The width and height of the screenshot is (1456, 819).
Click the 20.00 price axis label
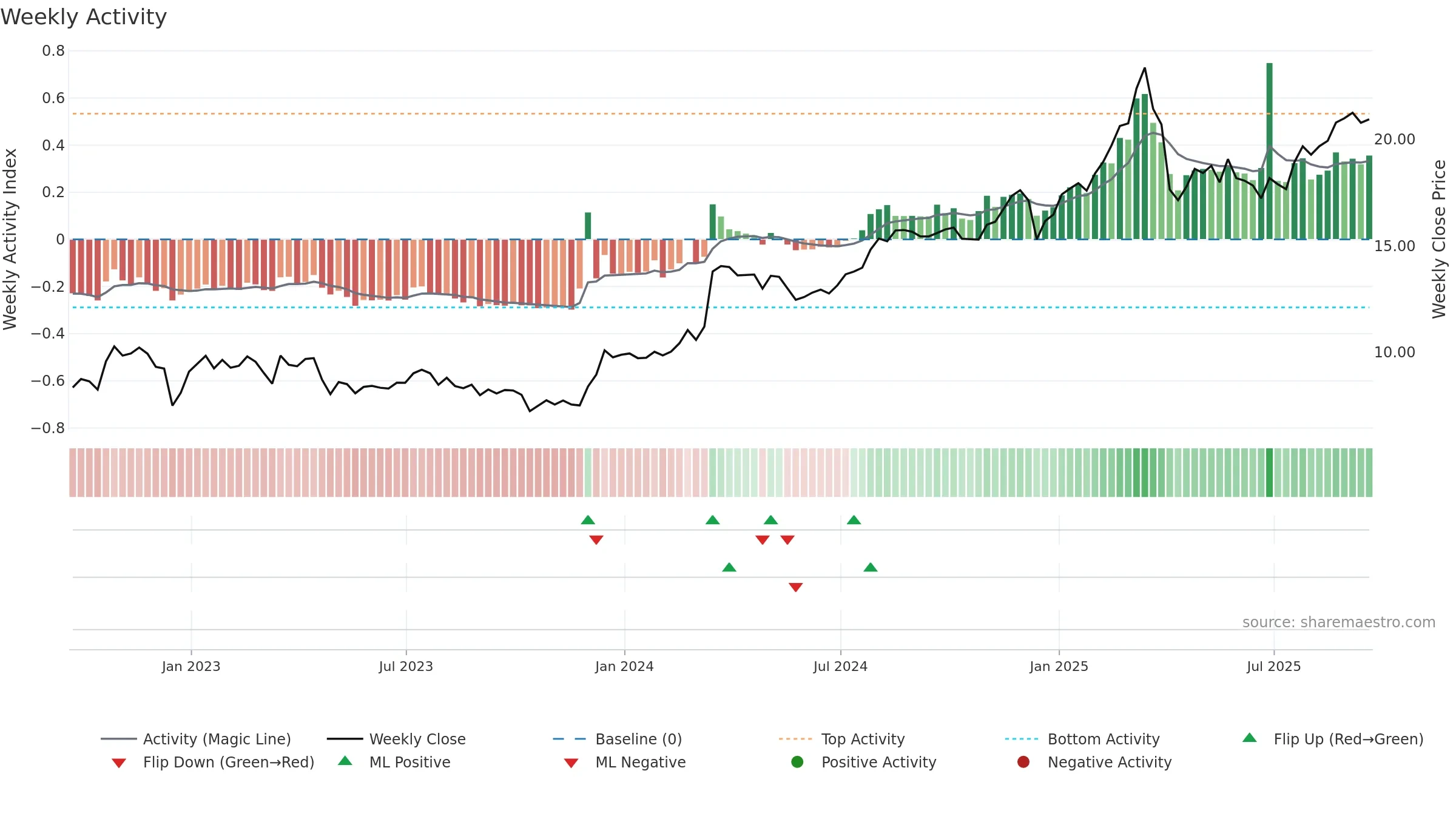(x=1394, y=140)
